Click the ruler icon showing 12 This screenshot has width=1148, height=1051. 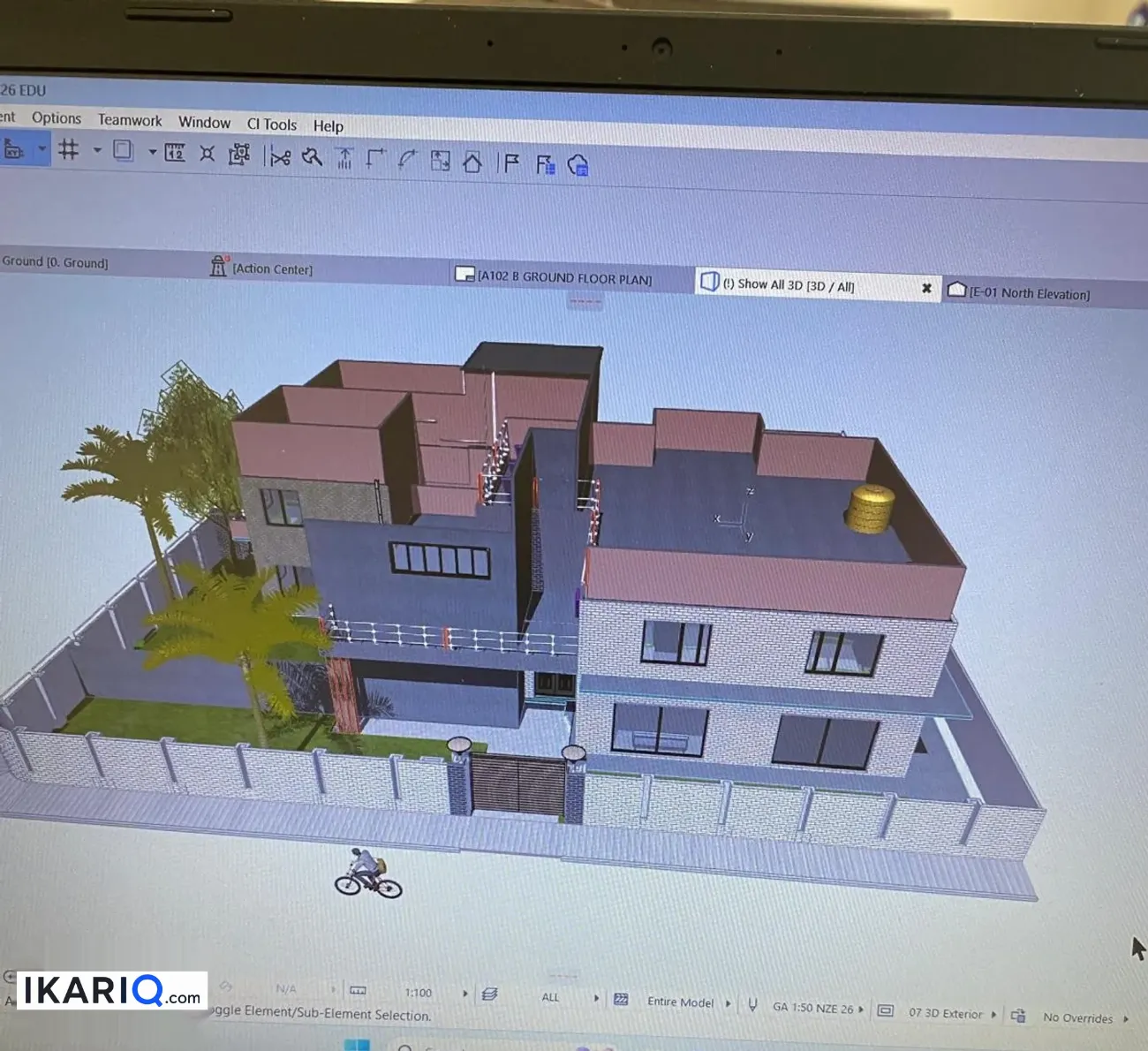175,153
